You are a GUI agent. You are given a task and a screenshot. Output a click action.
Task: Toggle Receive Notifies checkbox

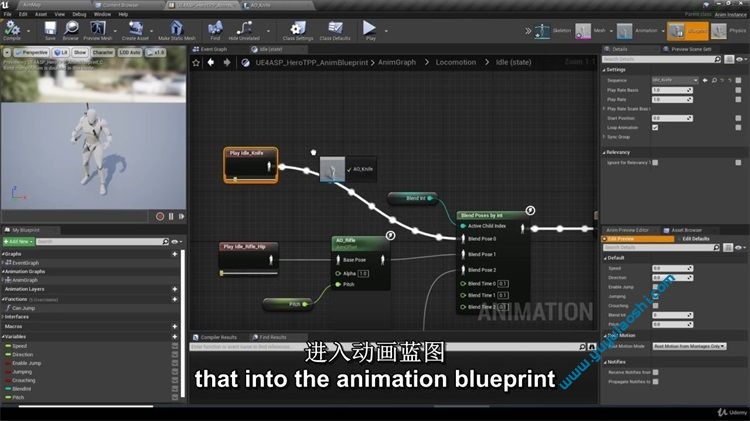coord(655,372)
